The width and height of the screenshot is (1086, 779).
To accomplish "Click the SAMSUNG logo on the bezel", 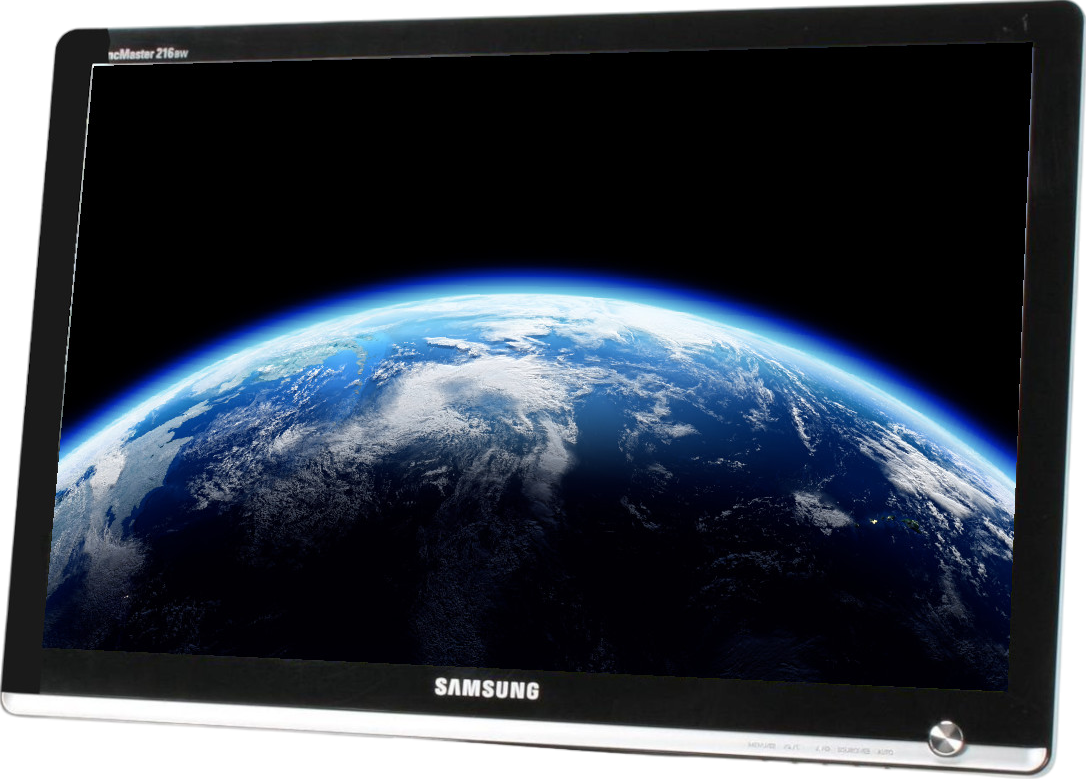I will coord(487,688).
